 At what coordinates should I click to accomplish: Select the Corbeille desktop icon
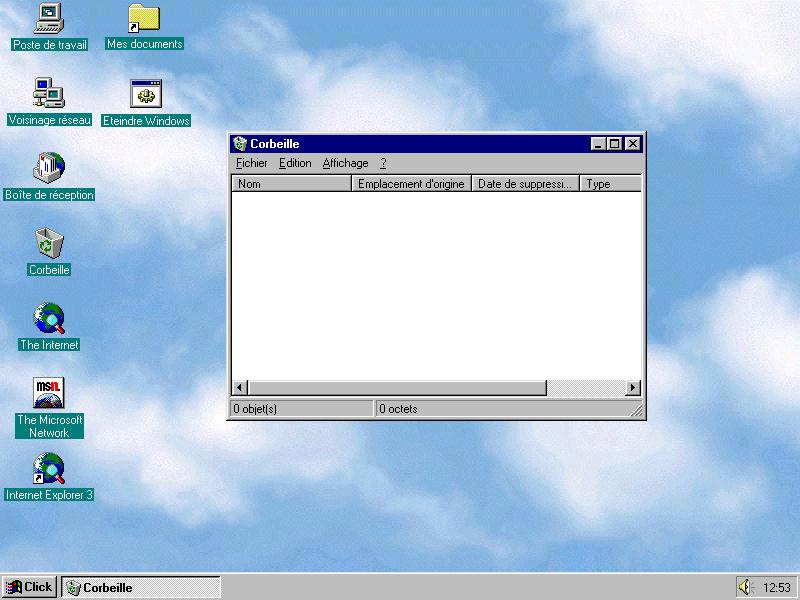pyautogui.click(x=49, y=244)
